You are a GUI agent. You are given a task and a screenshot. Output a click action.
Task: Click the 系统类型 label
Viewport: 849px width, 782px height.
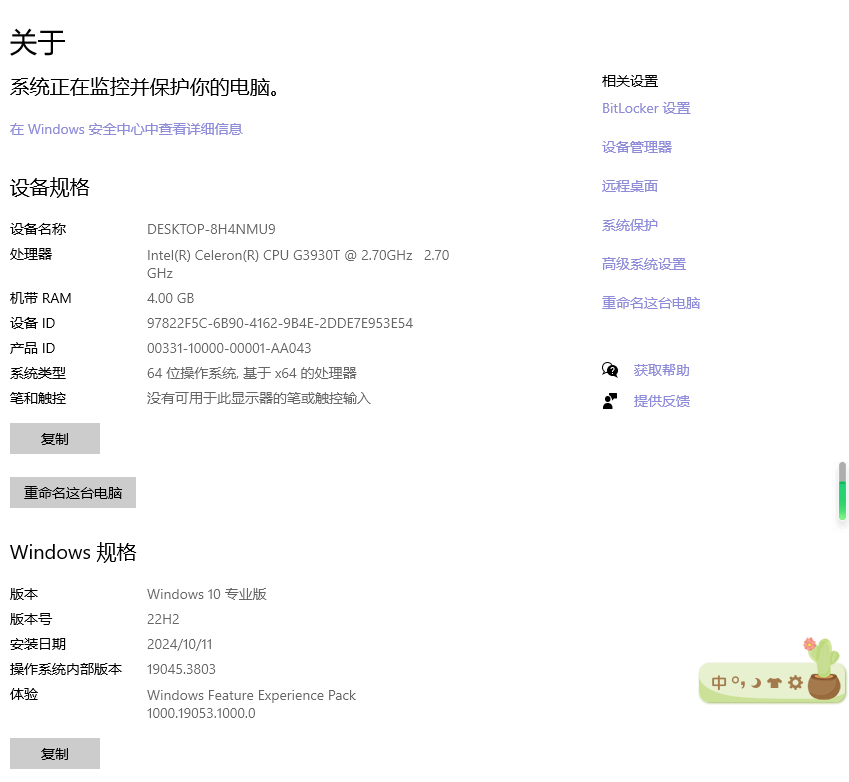point(38,373)
